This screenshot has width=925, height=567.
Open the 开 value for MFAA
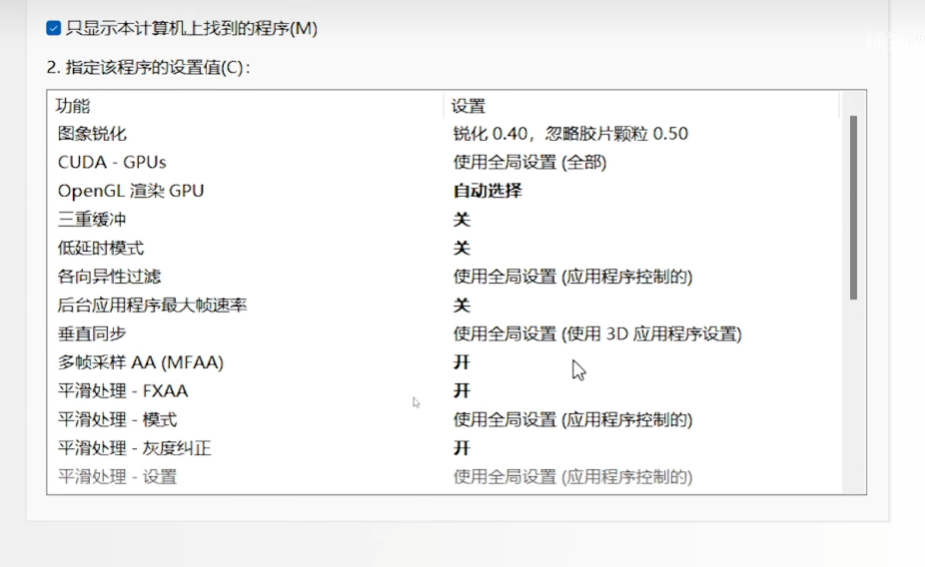point(461,362)
